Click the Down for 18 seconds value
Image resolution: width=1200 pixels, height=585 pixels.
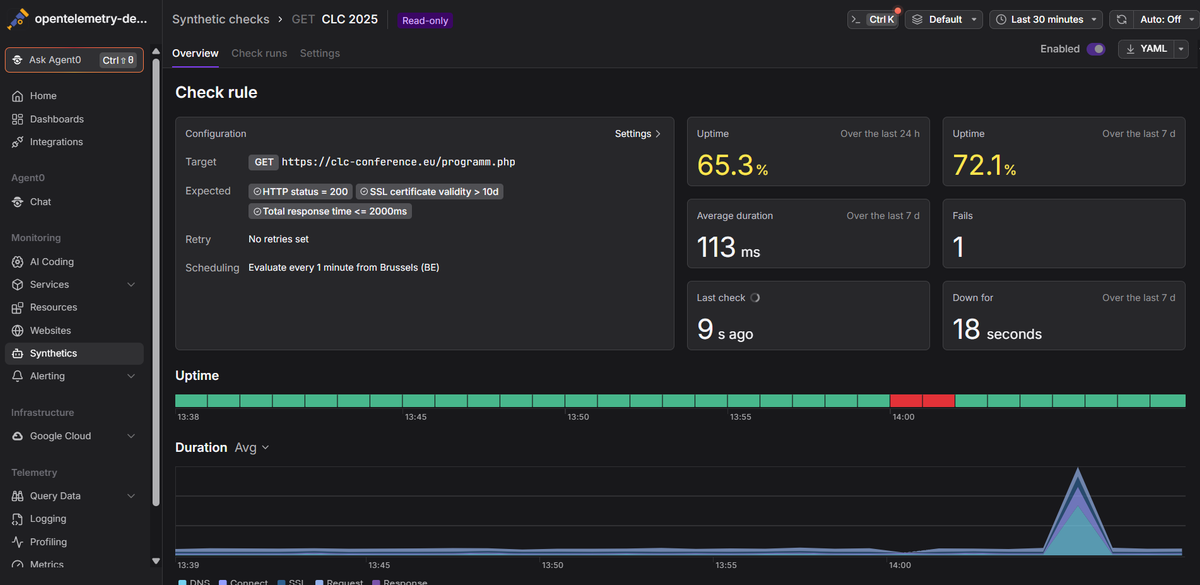pyautogui.click(x=997, y=330)
